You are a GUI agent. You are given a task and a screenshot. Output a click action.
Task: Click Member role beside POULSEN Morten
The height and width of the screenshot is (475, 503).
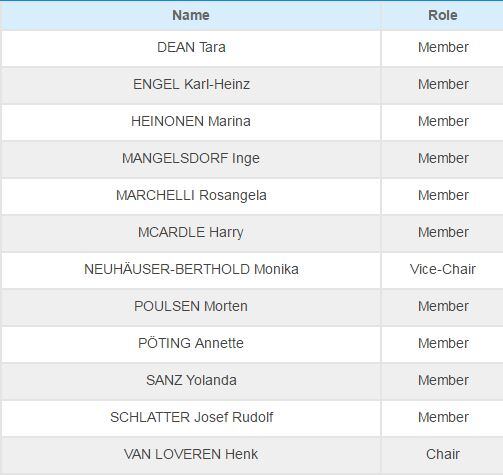[443, 306]
